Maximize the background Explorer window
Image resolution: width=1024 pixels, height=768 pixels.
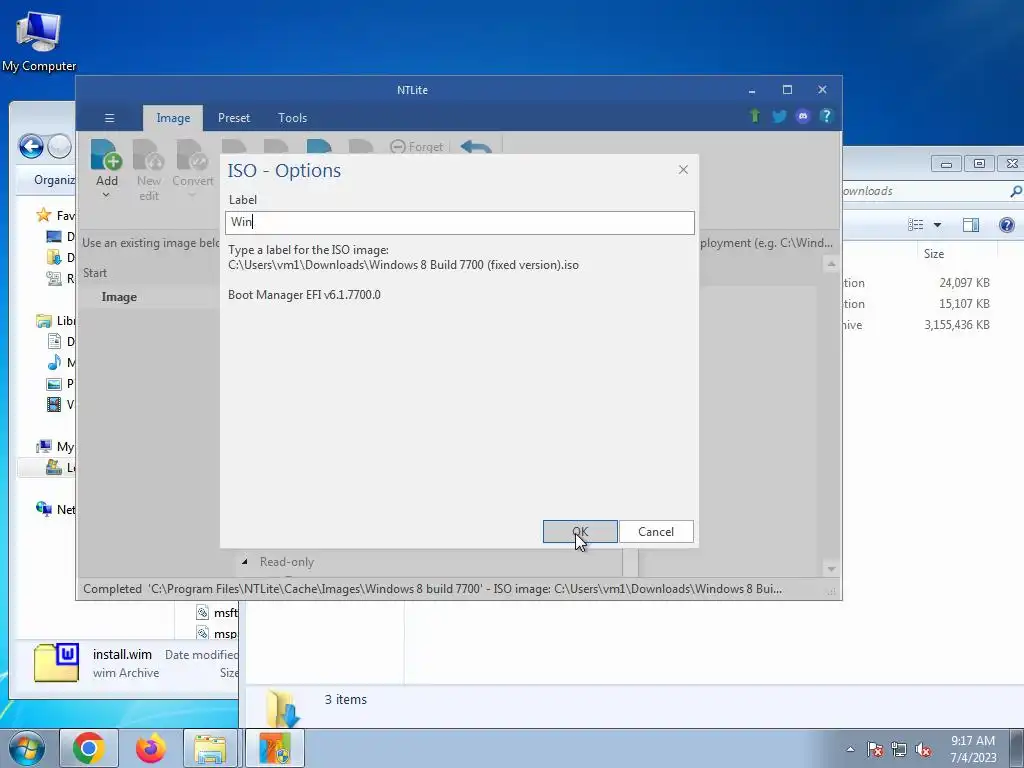pos(979,164)
